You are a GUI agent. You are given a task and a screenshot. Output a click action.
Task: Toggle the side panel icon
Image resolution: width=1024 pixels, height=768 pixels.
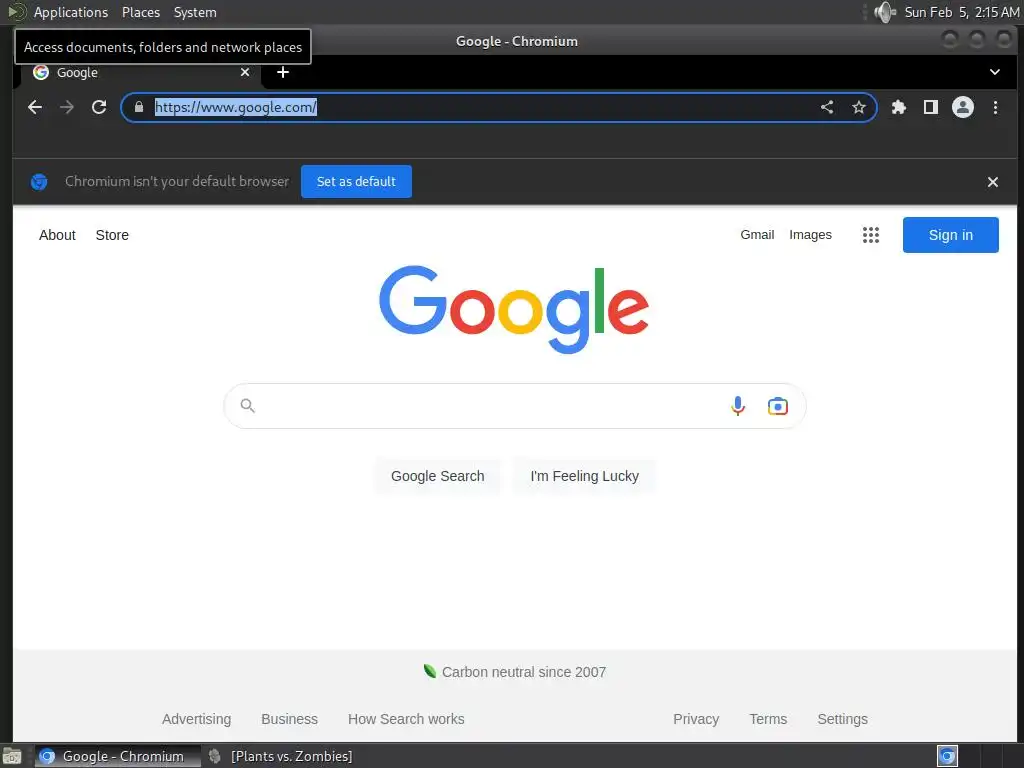(x=931, y=107)
